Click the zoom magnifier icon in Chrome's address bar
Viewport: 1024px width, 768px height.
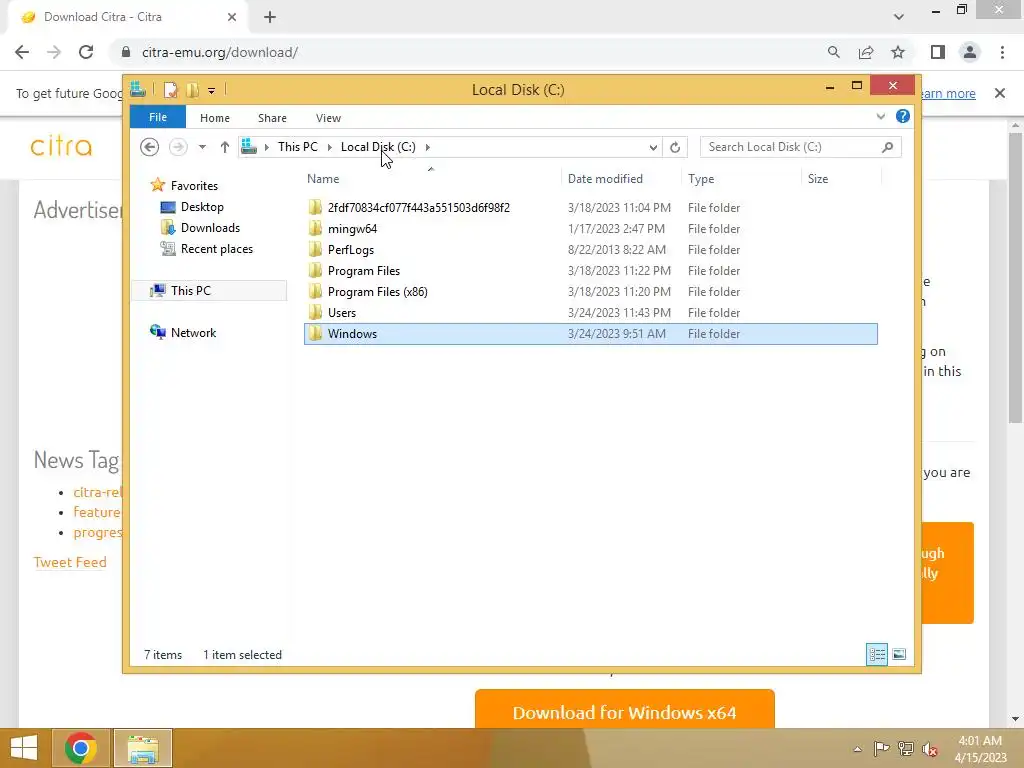pyautogui.click(x=833, y=52)
